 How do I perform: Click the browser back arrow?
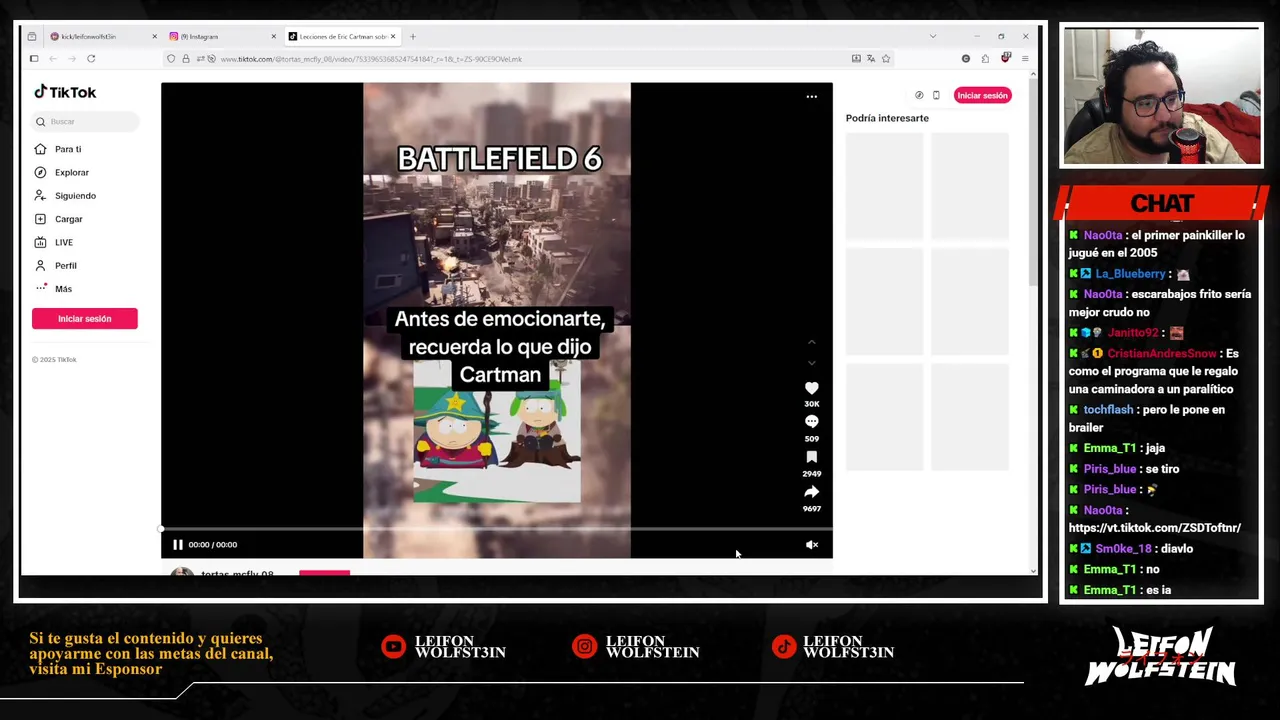point(54,59)
